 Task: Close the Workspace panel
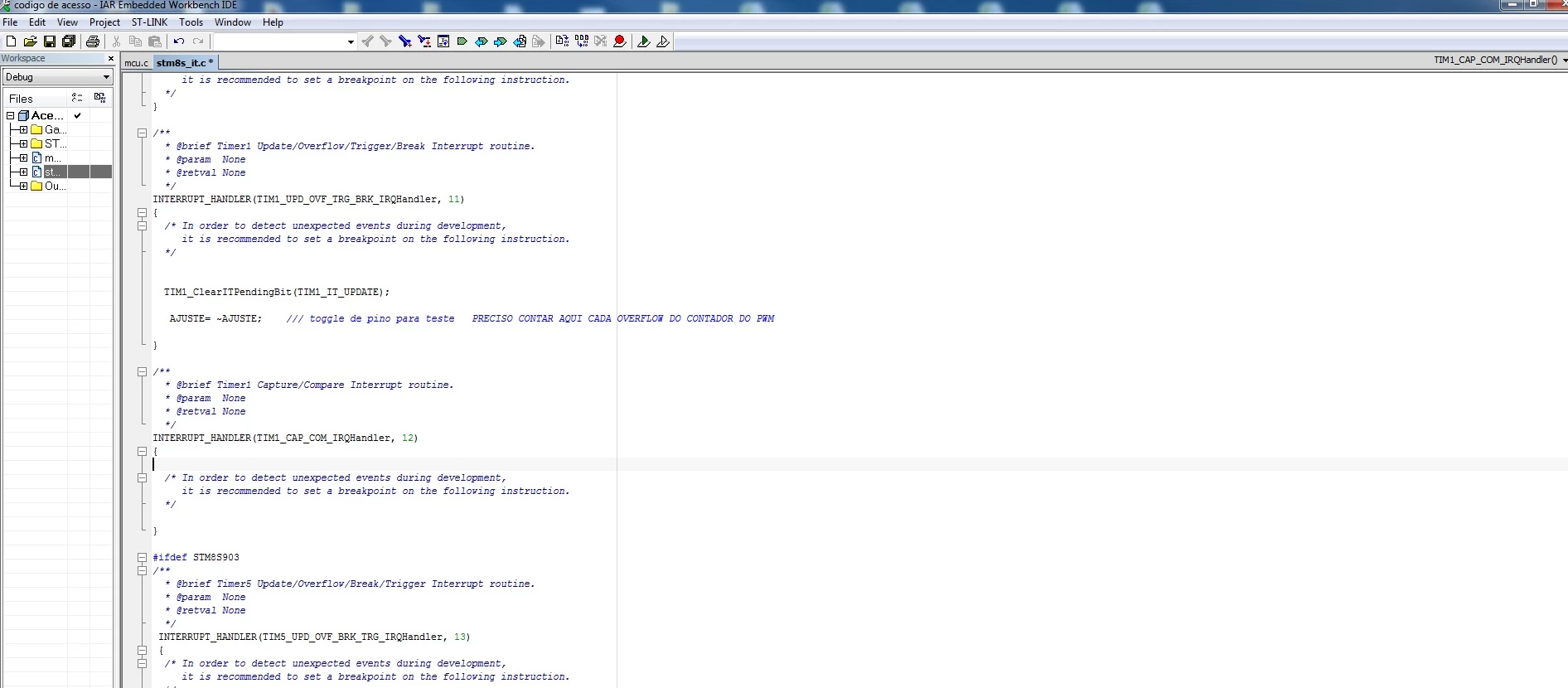pyautogui.click(x=110, y=59)
